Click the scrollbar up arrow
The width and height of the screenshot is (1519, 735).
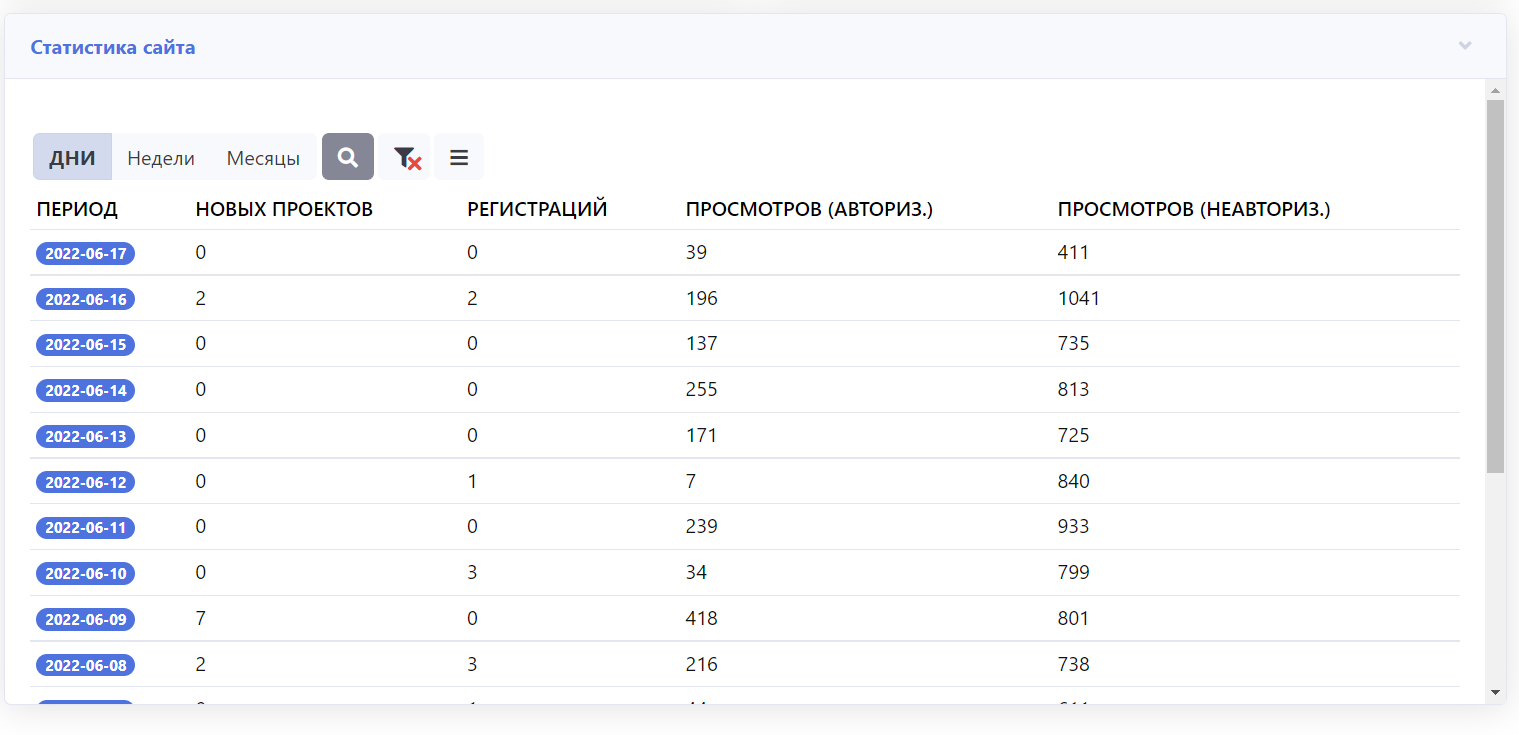1495,91
